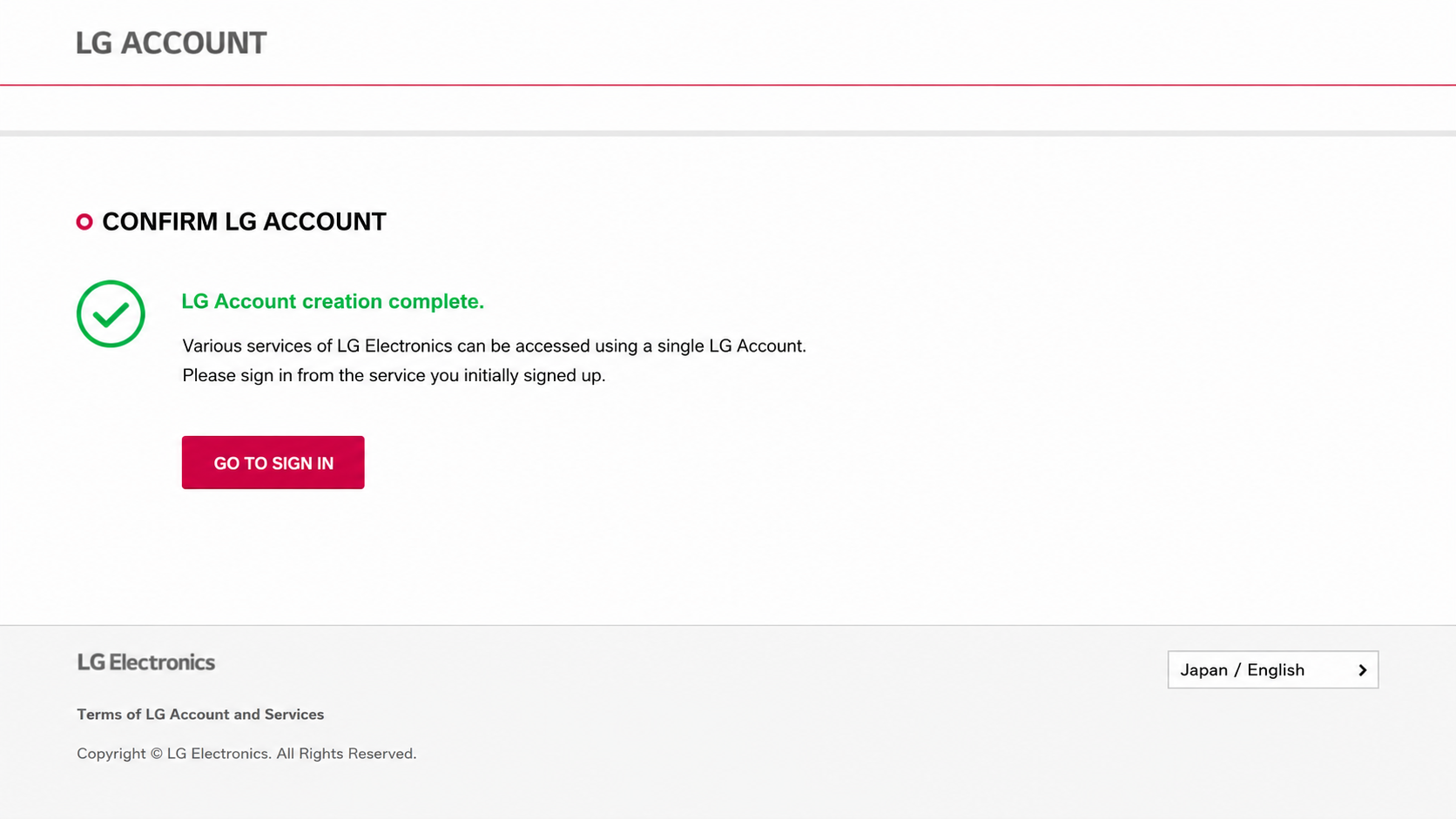Click the Please sign in from service line
Viewport: 1456px width, 819px height.
pos(394,376)
